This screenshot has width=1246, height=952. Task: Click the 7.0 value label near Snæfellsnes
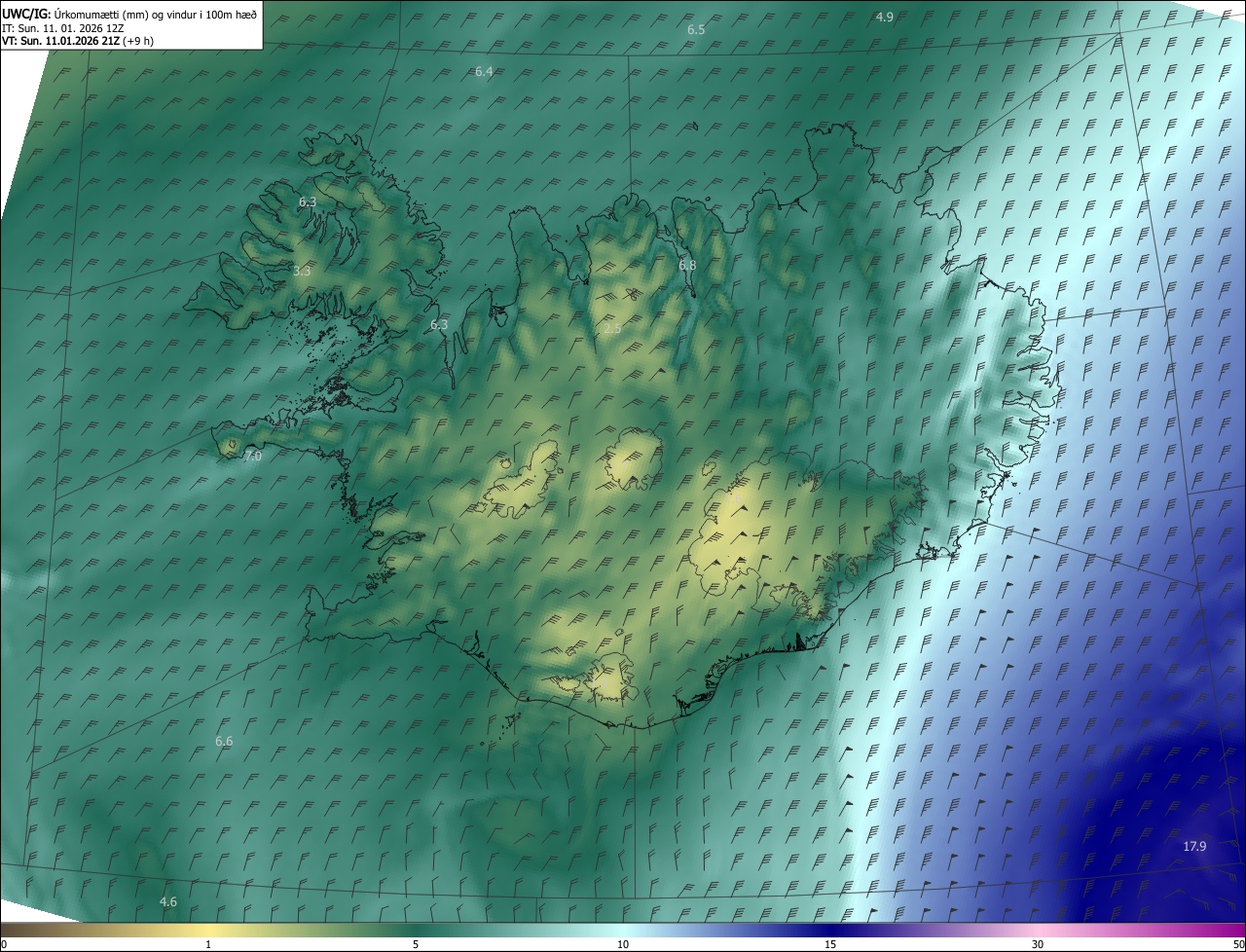253,456
